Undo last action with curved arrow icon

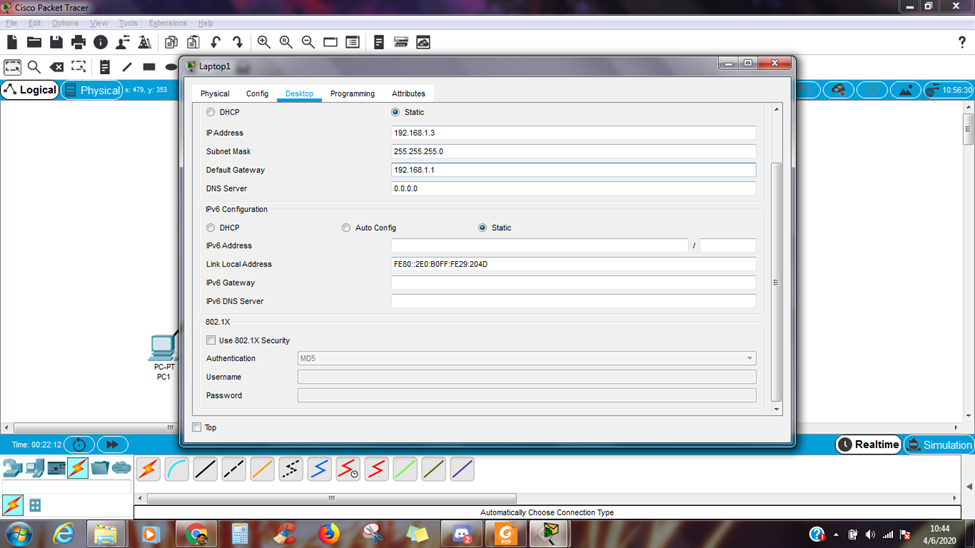[216, 42]
